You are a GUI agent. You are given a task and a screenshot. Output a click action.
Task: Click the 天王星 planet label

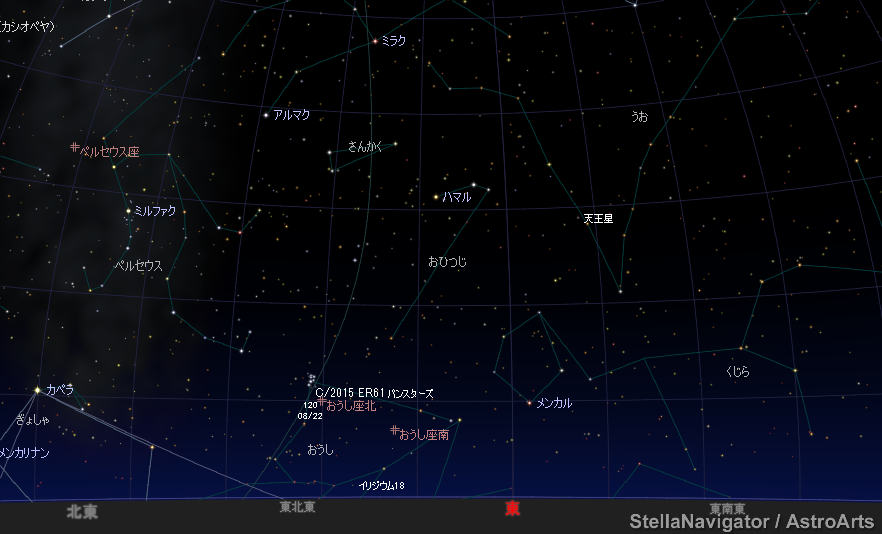coord(598,218)
